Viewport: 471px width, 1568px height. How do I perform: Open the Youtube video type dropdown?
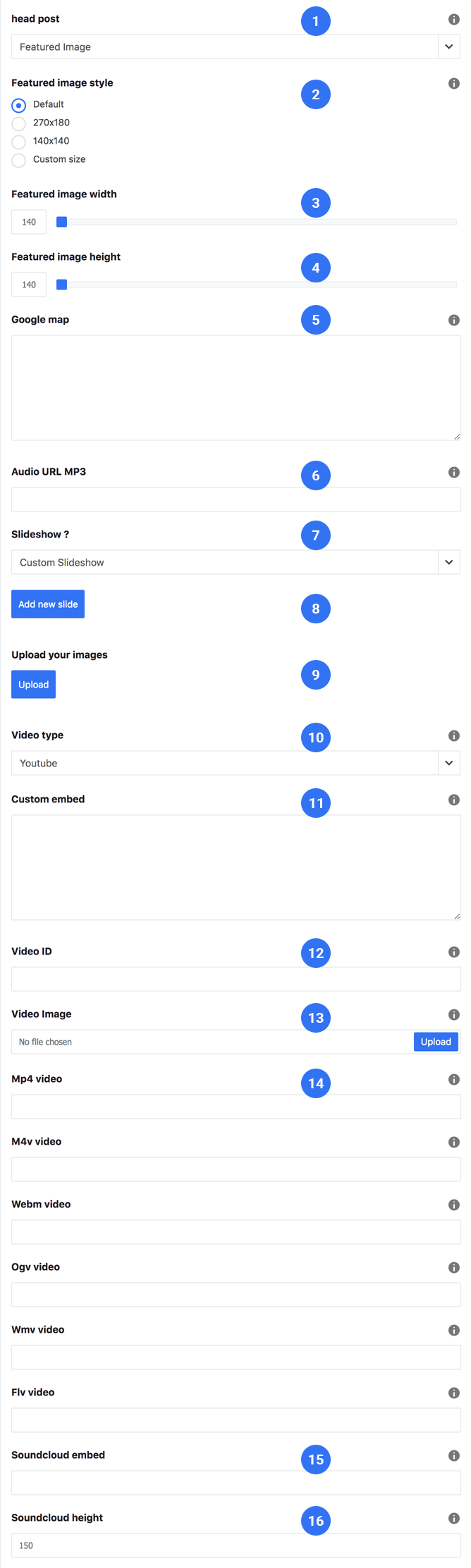[236, 763]
